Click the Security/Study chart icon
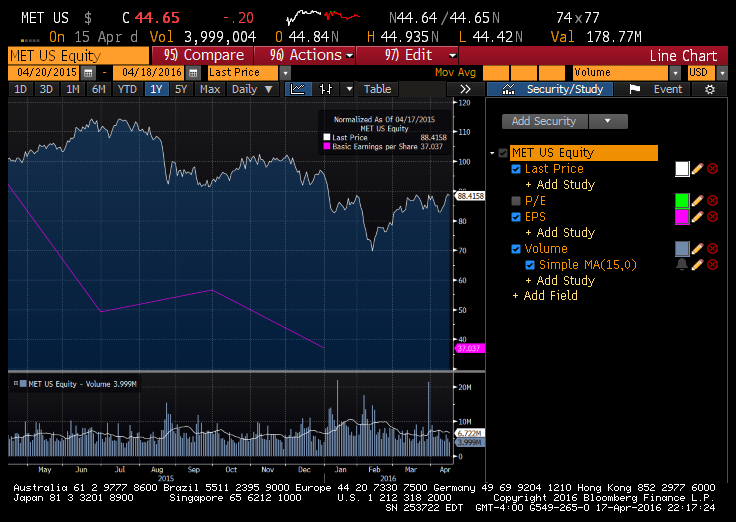 click(508, 89)
